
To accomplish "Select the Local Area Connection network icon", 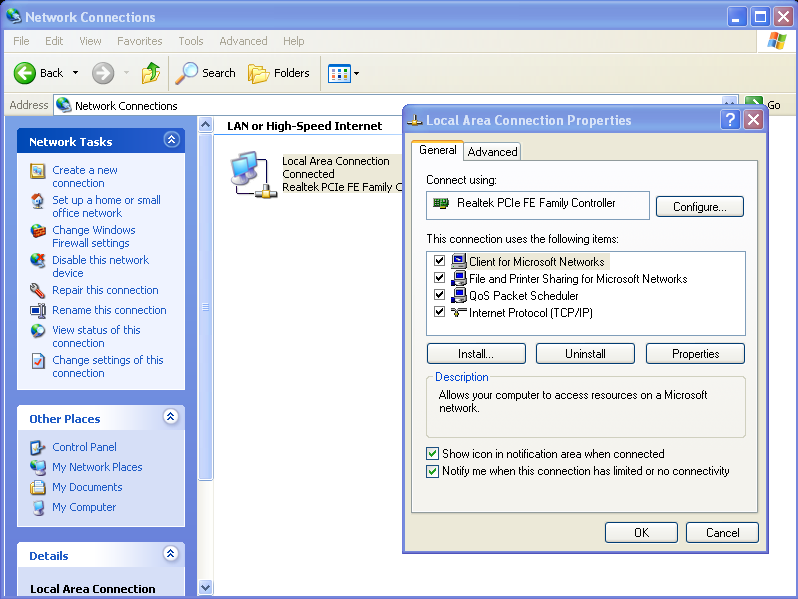I will coord(253,175).
